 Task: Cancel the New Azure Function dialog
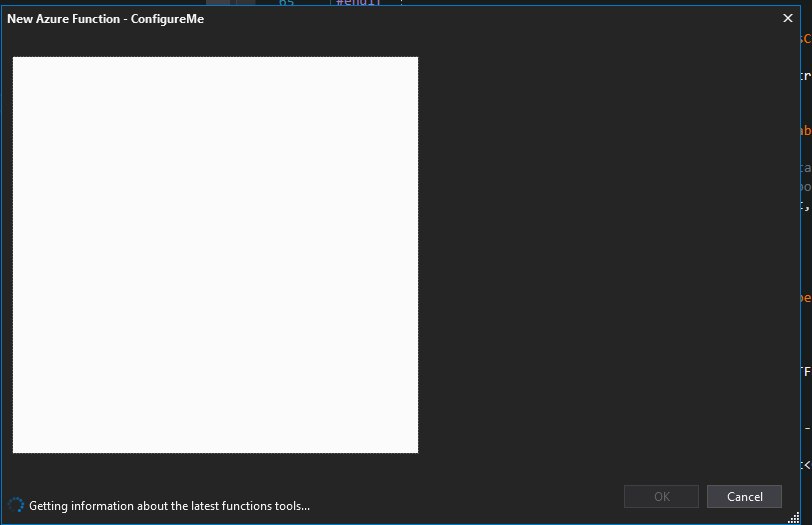744,497
